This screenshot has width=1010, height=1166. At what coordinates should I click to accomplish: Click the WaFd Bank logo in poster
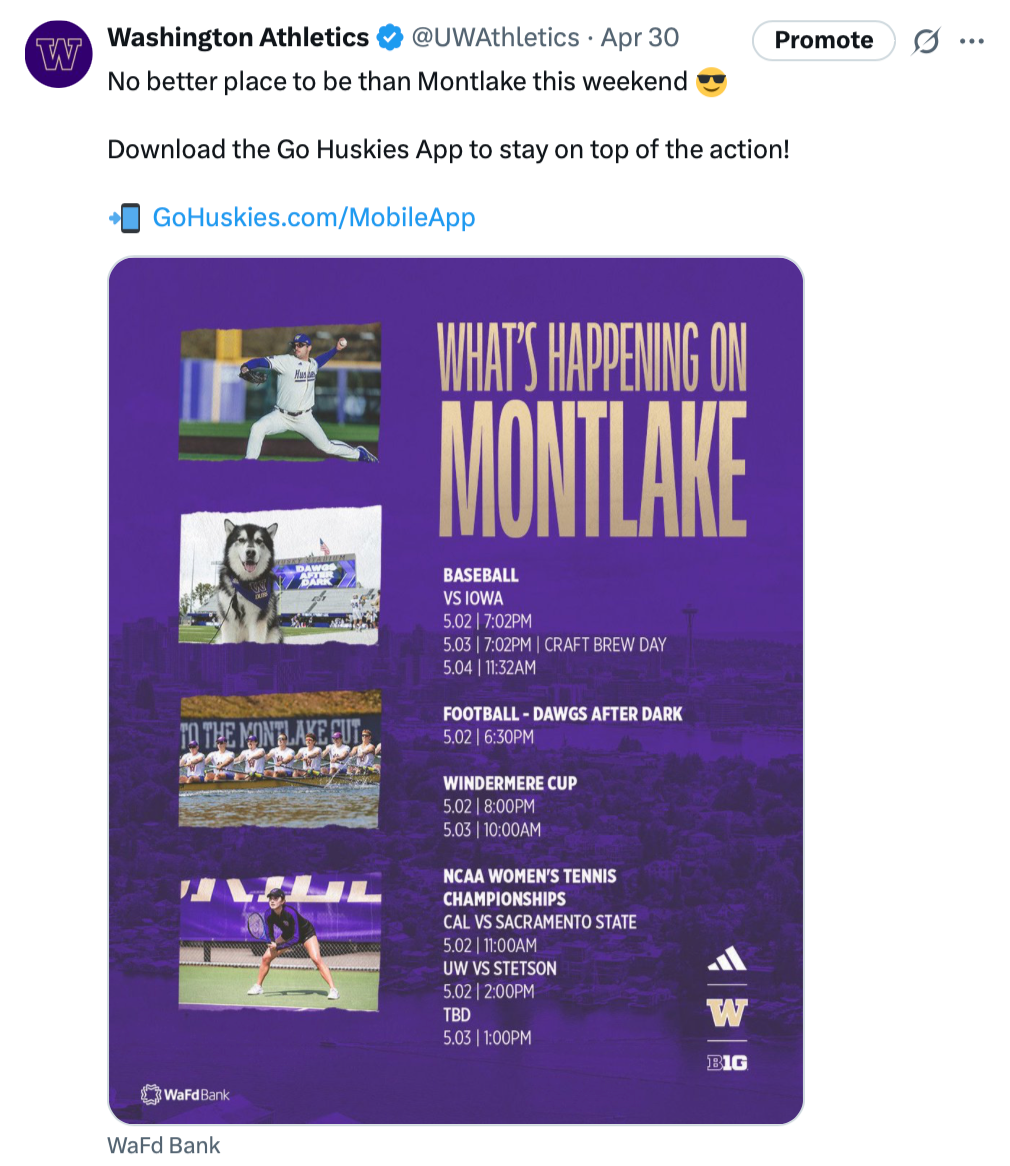coord(185,1095)
